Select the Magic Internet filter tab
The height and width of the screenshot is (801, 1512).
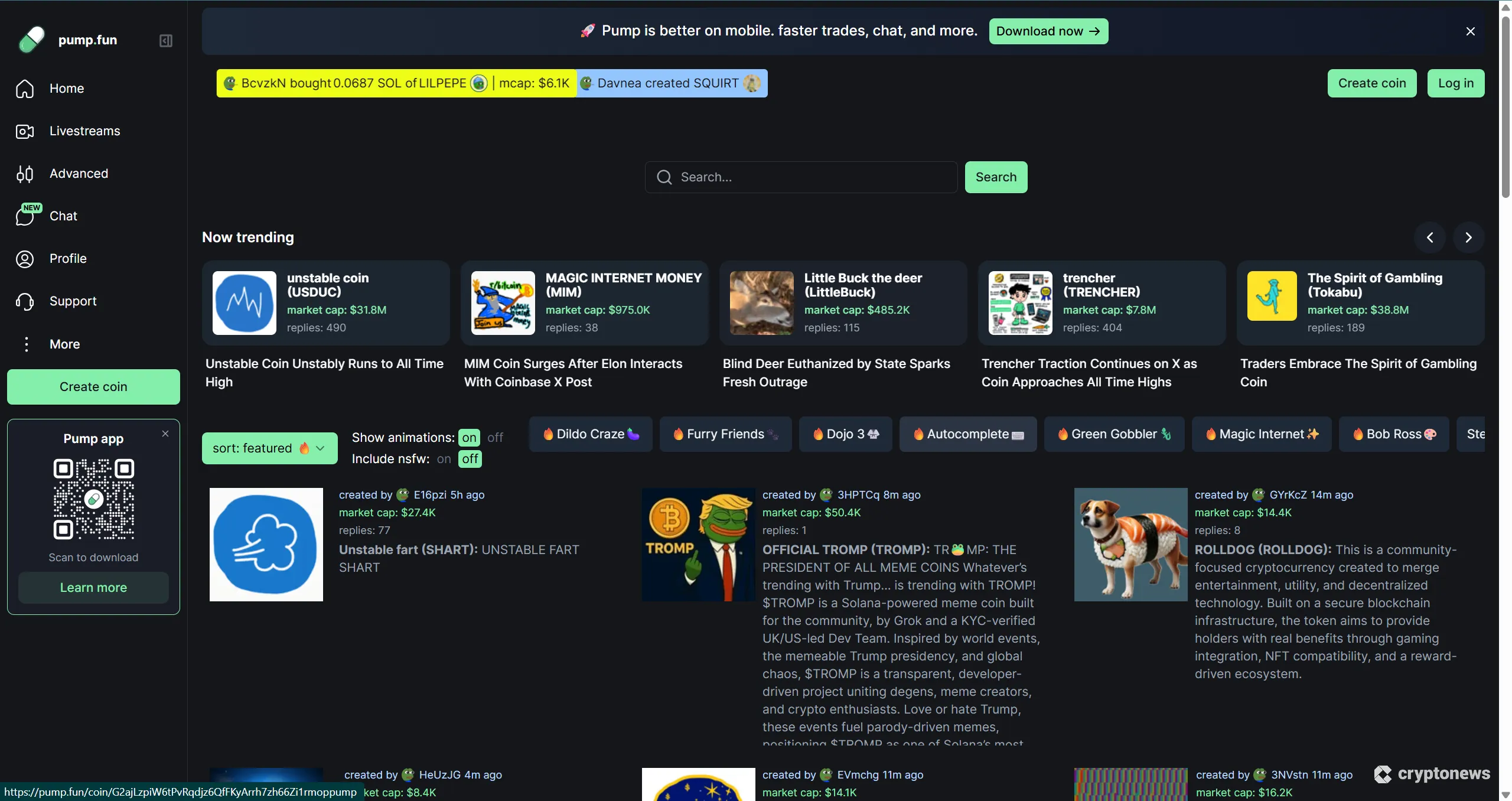point(1262,434)
